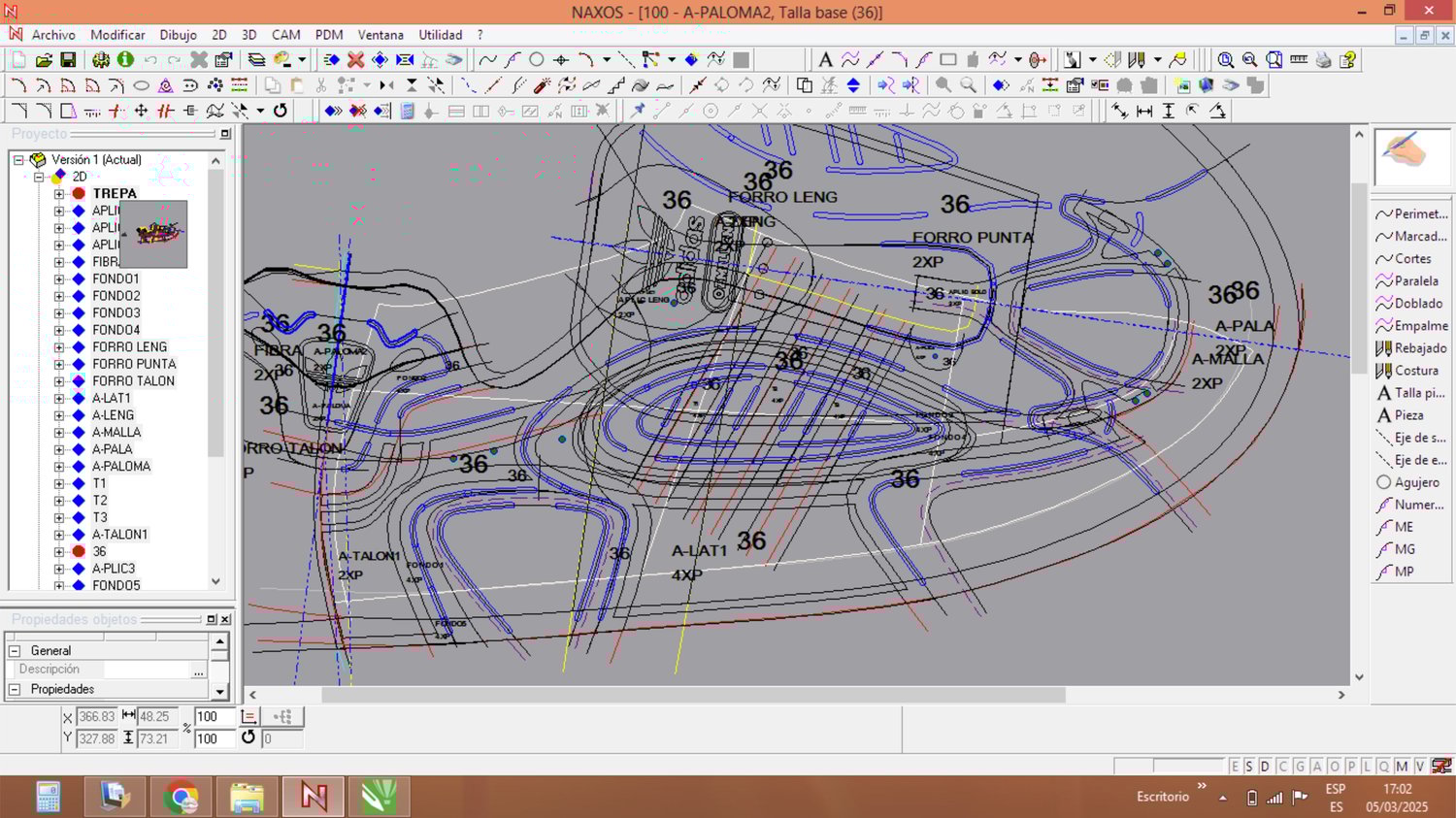Click the rotate arrow icon in third toolbar row

click(281, 111)
